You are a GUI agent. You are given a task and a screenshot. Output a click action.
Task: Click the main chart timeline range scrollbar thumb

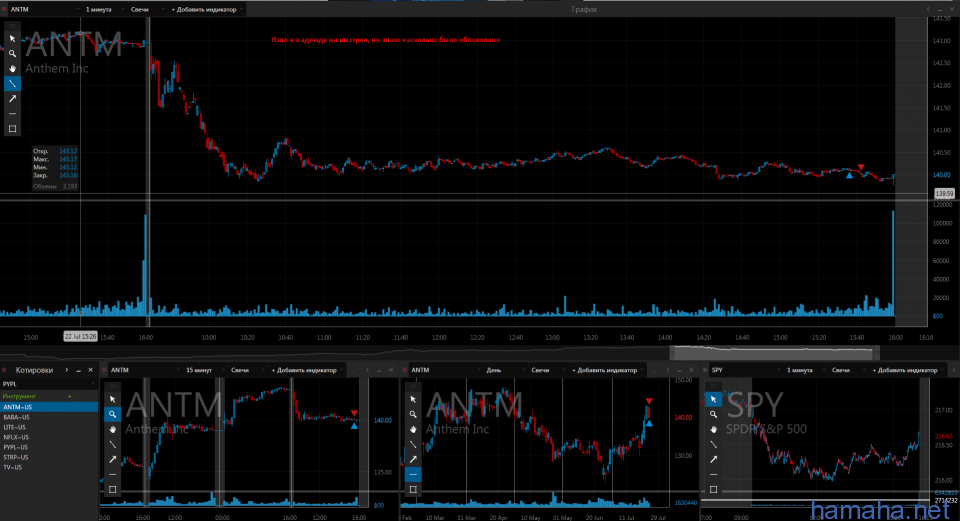pos(774,353)
